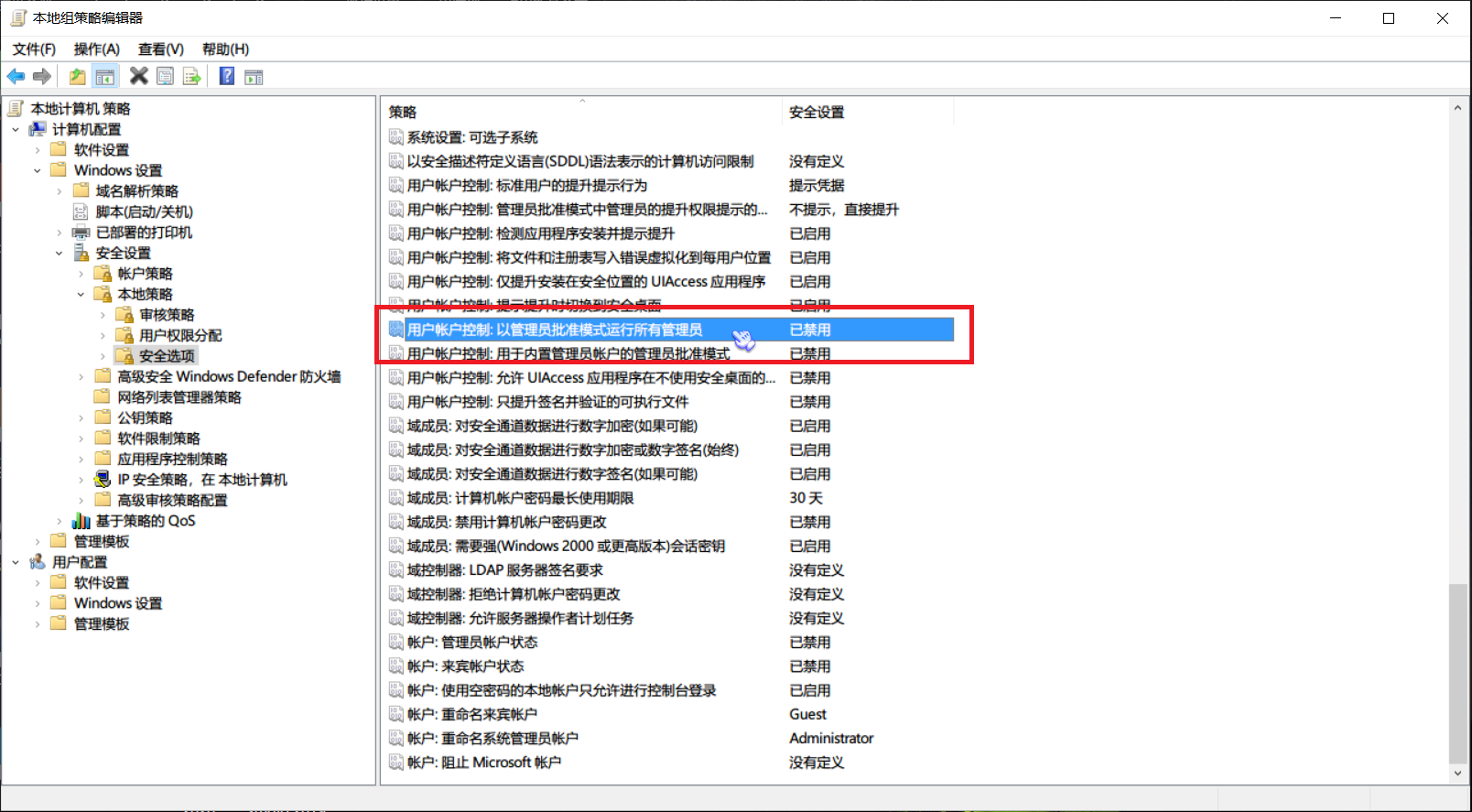Screen dimensions: 1472x812
Task: Toggle the show/hide action pane toolbar icon
Action: (254, 77)
